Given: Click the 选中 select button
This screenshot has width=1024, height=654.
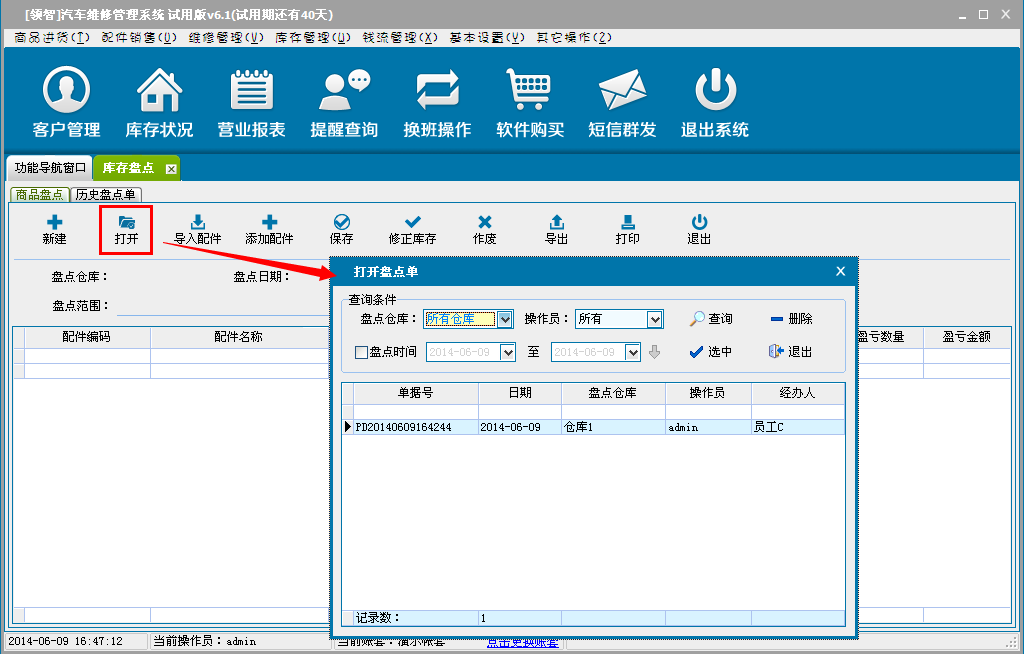Looking at the screenshot, I should 711,352.
